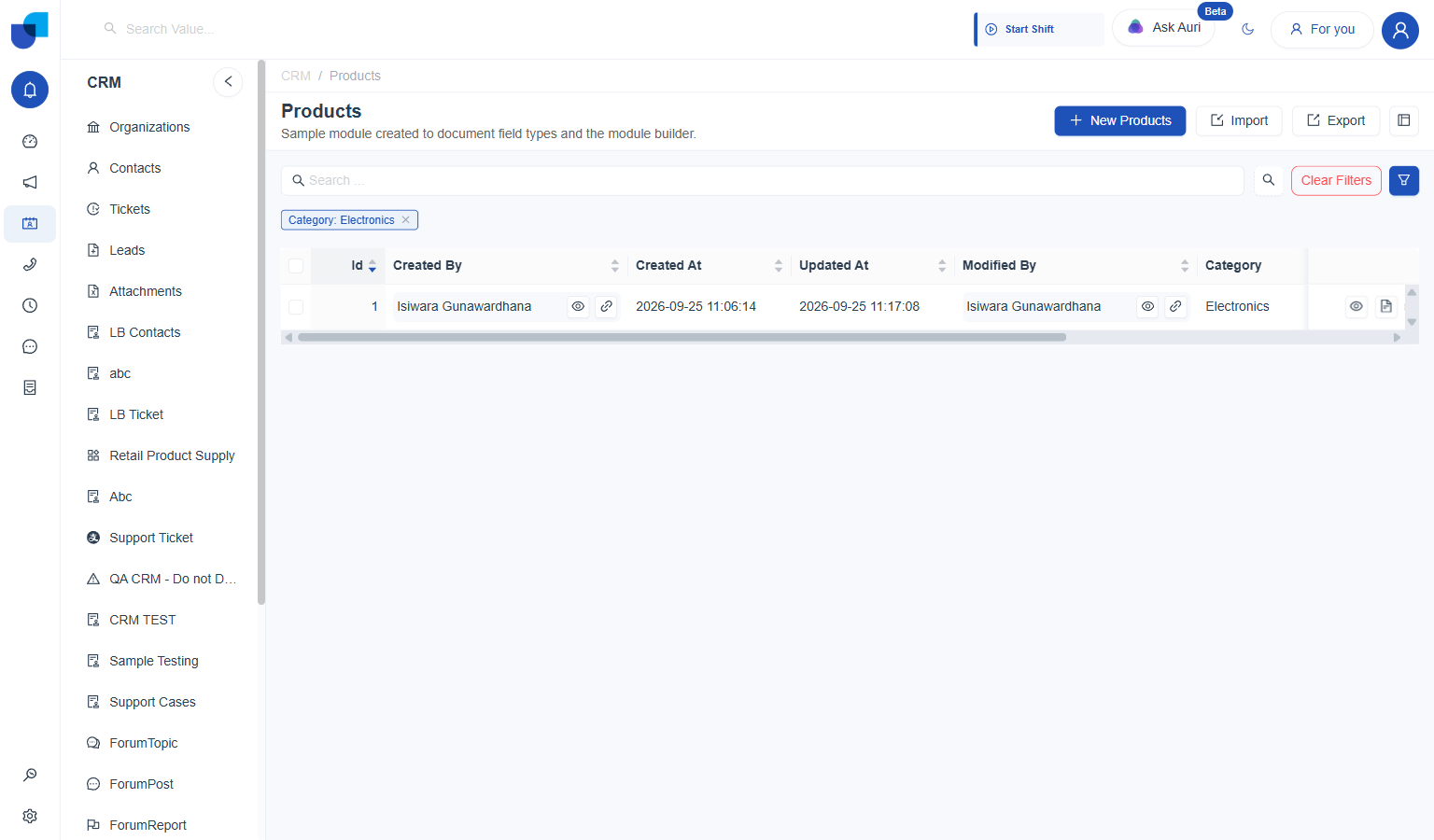Collapse the CRM sidebar panel
Viewport: 1434px width, 840px height.
point(228,82)
